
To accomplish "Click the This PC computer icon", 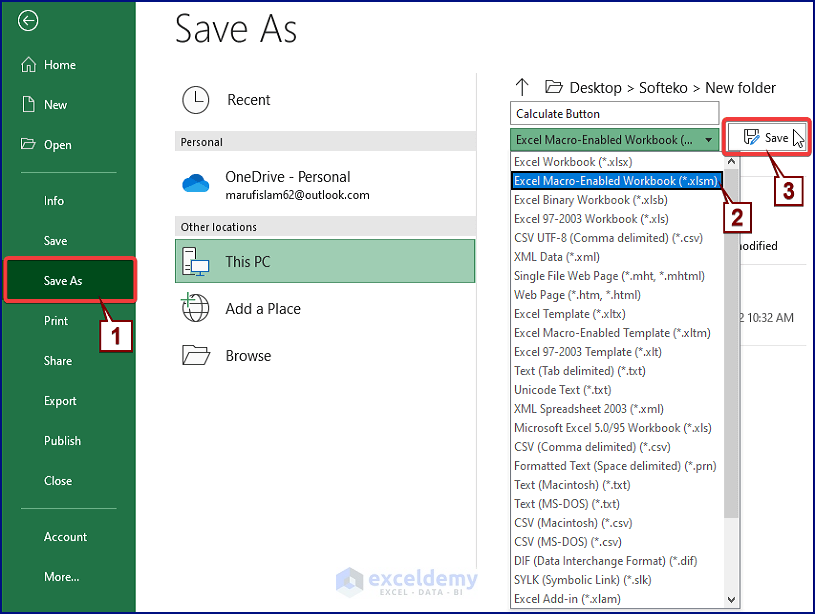I will tap(195, 262).
